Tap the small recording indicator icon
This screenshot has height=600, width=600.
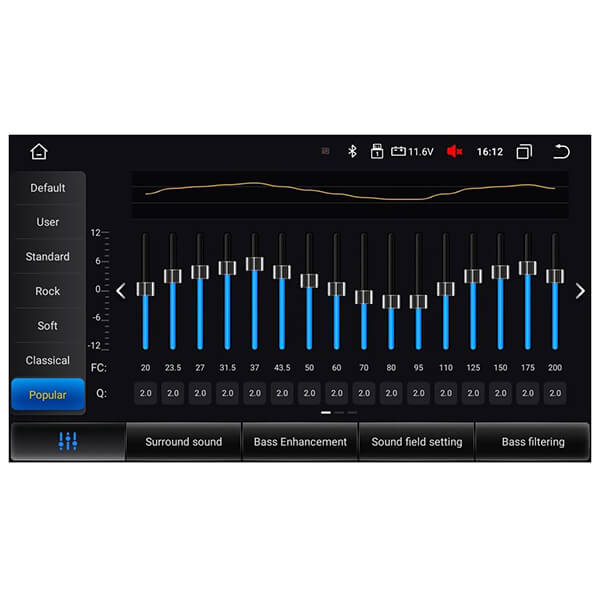325,151
